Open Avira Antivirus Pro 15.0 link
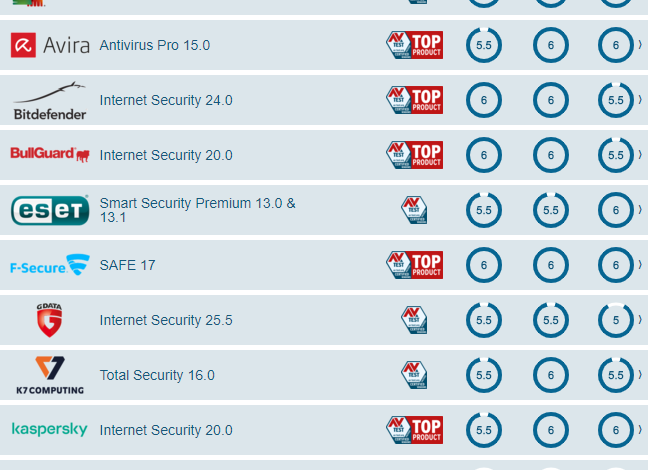 [155, 46]
